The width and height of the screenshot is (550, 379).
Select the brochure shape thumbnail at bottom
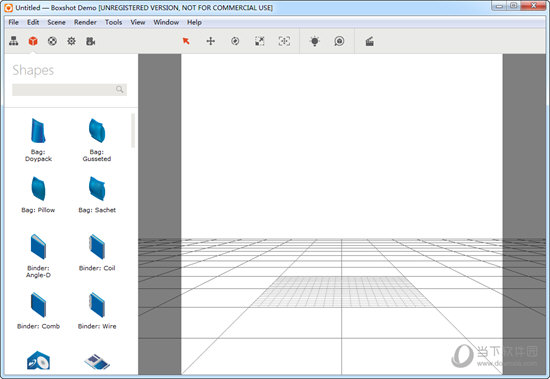(97, 362)
